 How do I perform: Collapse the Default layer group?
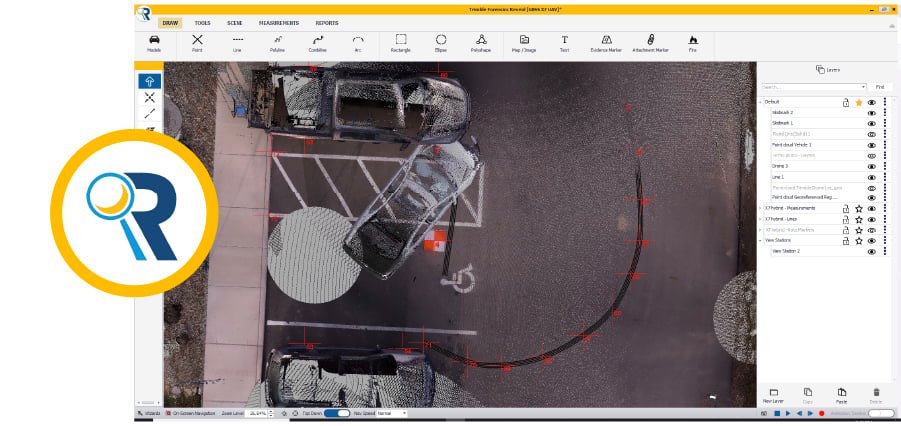tap(761, 102)
